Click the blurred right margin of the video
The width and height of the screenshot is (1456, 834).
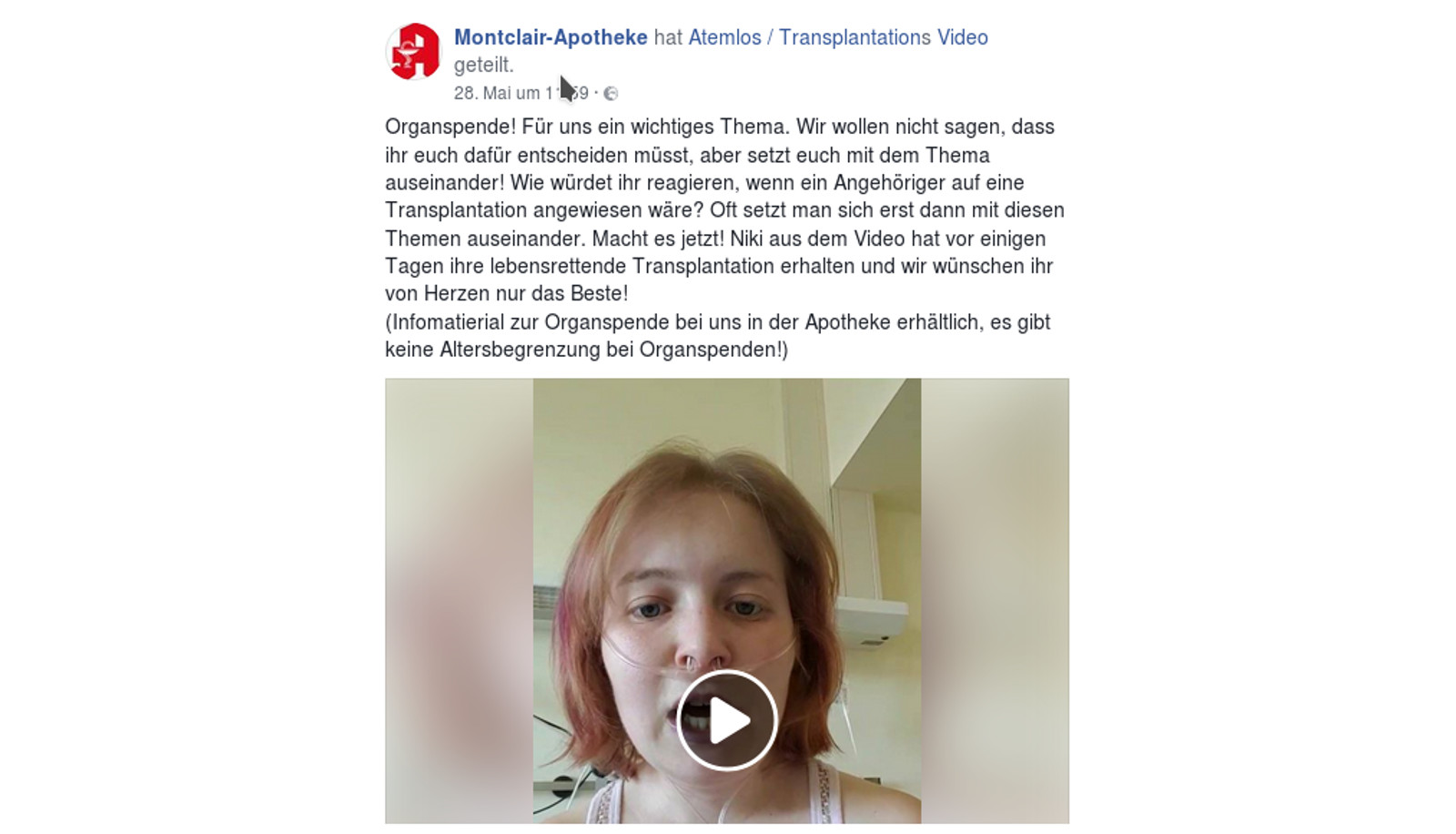[995, 601]
